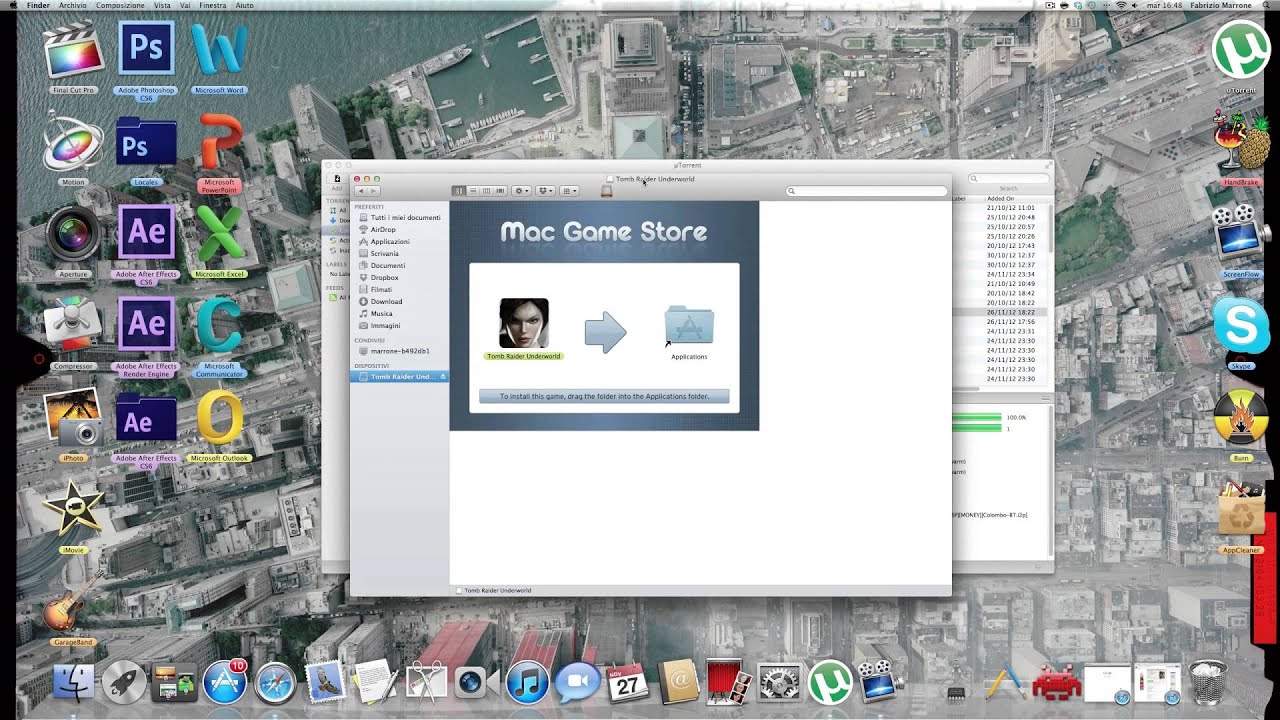This screenshot has height=720, width=1280.
Task: Open AppCleaner desktop icon
Action: (x=1241, y=511)
